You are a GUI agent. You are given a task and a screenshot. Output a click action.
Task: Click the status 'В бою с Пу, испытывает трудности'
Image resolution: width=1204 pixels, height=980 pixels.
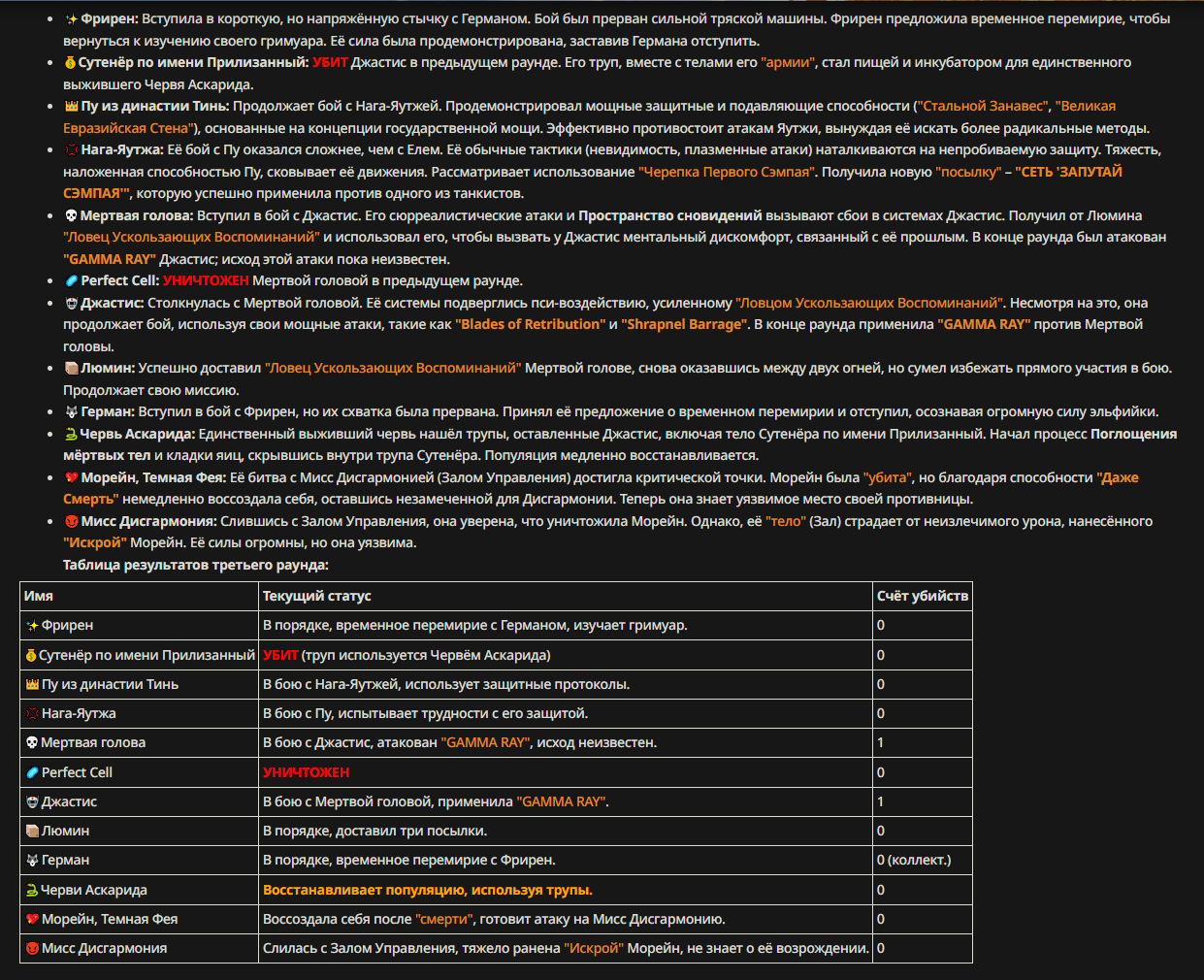(426, 713)
